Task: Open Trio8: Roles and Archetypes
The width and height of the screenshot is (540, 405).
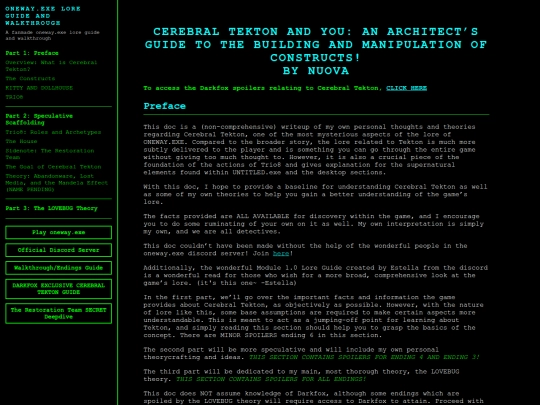Action: (53, 132)
